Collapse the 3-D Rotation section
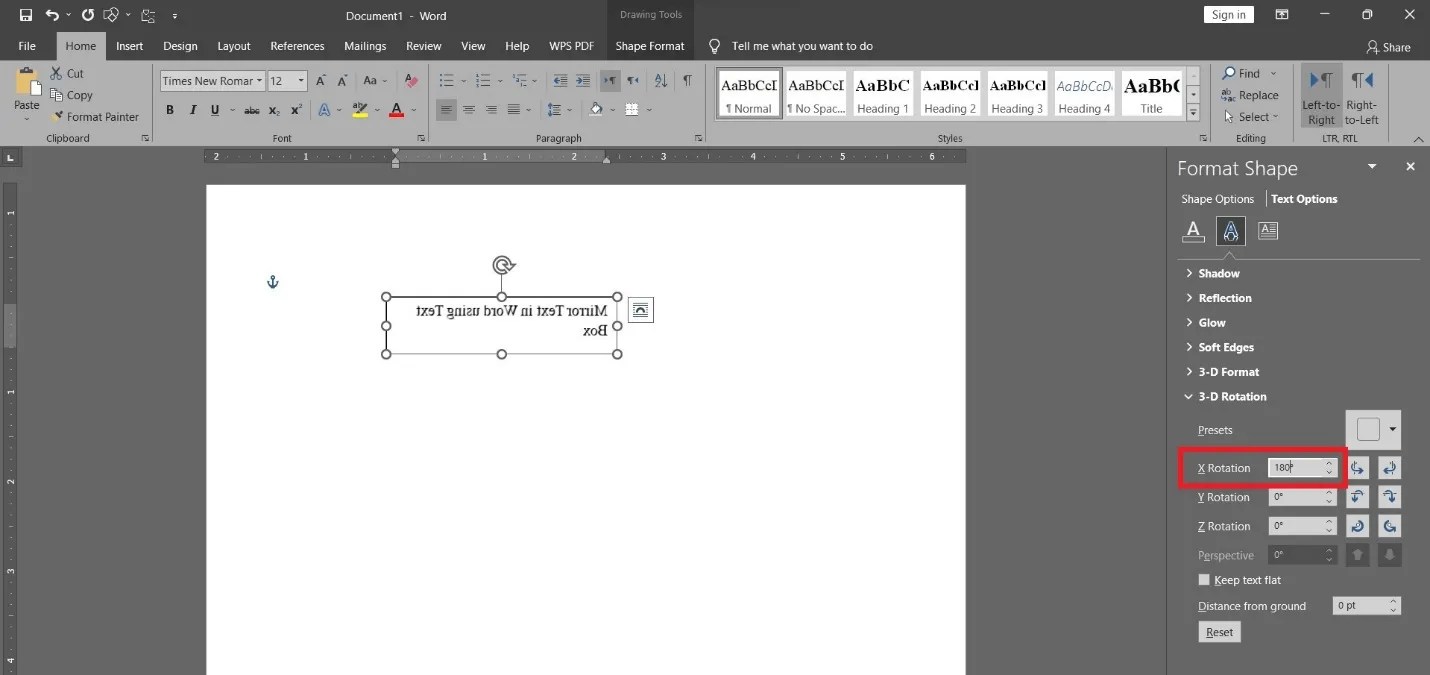The height and width of the screenshot is (675, 1430). coord(1231,396)
